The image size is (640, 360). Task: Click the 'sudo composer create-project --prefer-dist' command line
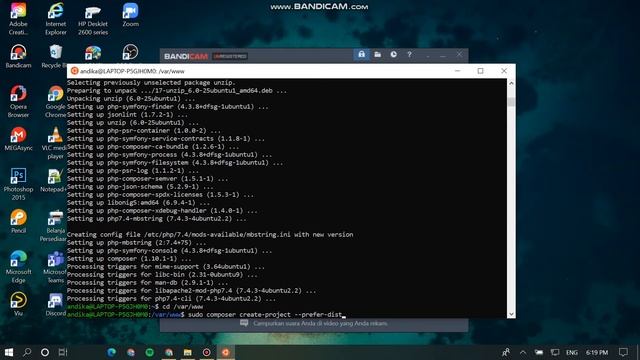point(265,314)
